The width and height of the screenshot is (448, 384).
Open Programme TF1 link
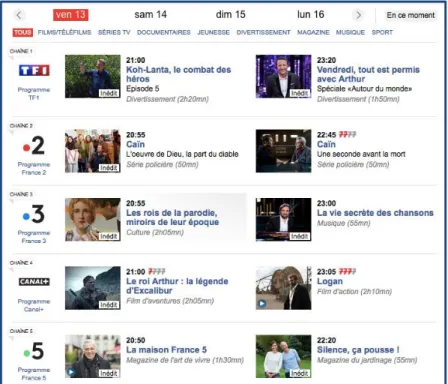(x=34, y=94)
